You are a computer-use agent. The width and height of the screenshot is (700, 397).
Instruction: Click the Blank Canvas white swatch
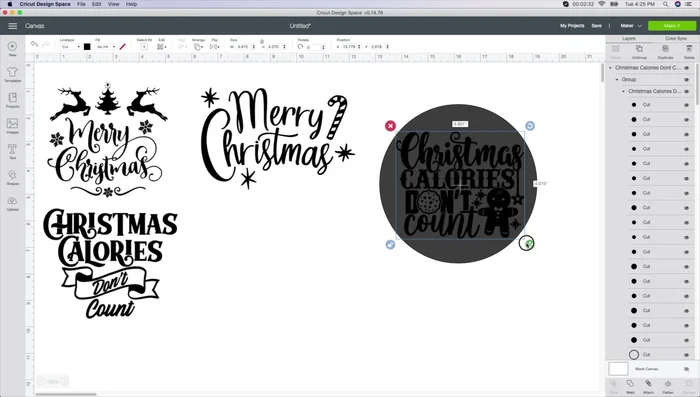click(x=618, y=369)
